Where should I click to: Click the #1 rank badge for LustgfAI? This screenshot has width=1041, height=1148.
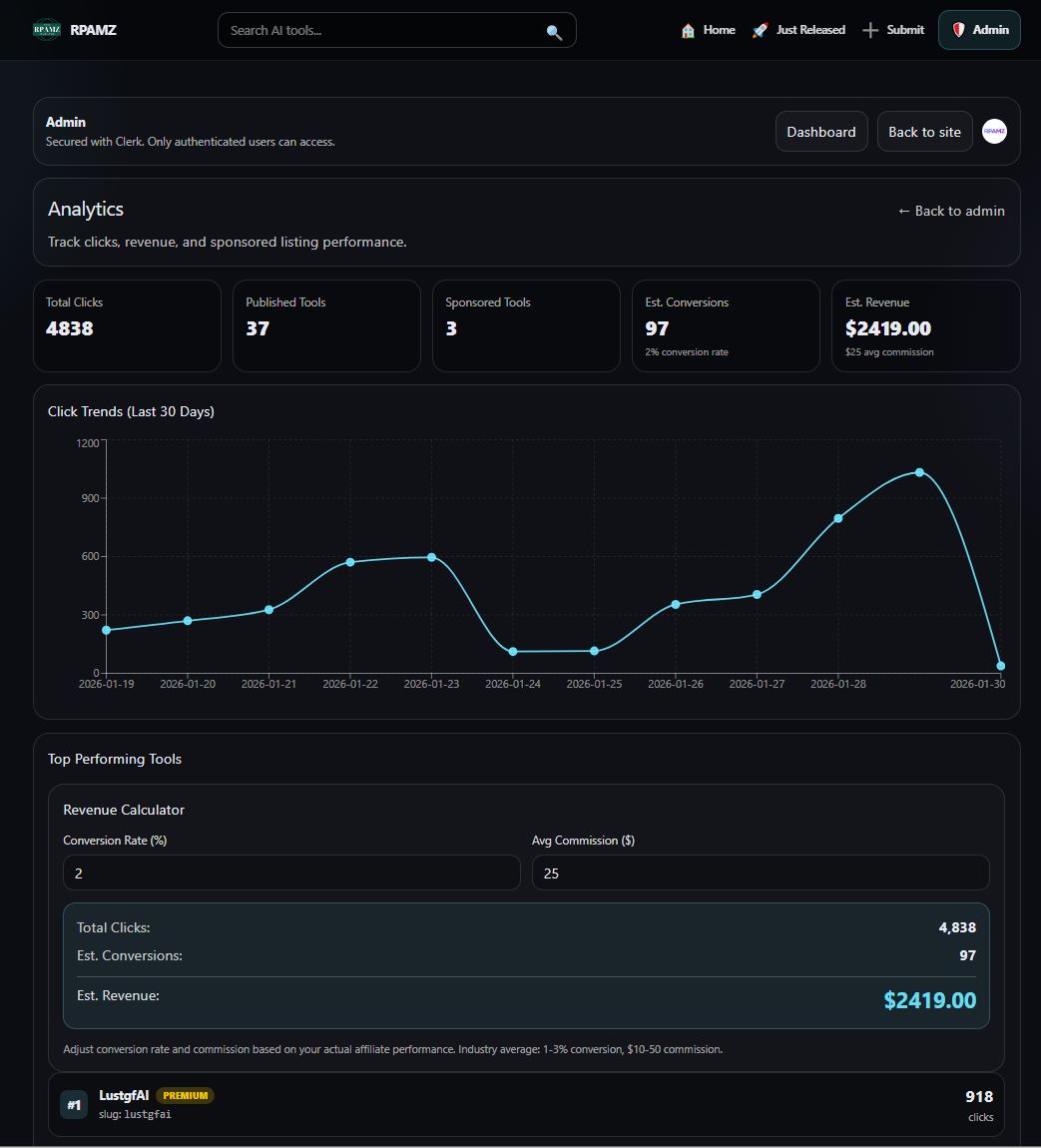[74, 1105]
